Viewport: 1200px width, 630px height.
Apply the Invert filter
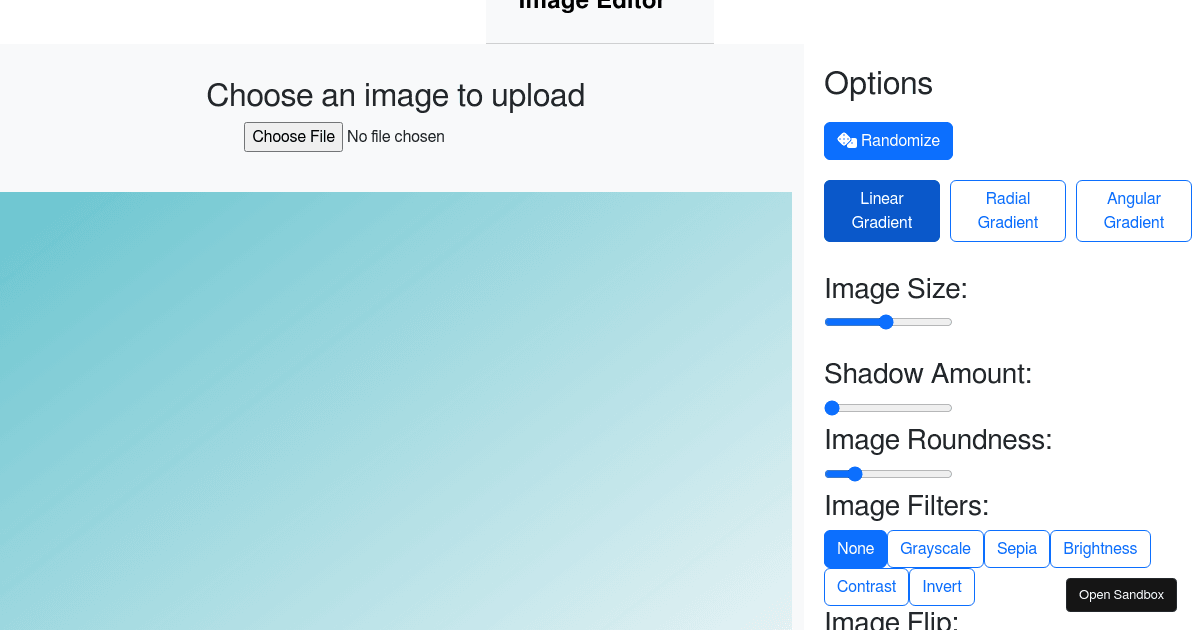[x=941, y=586]
